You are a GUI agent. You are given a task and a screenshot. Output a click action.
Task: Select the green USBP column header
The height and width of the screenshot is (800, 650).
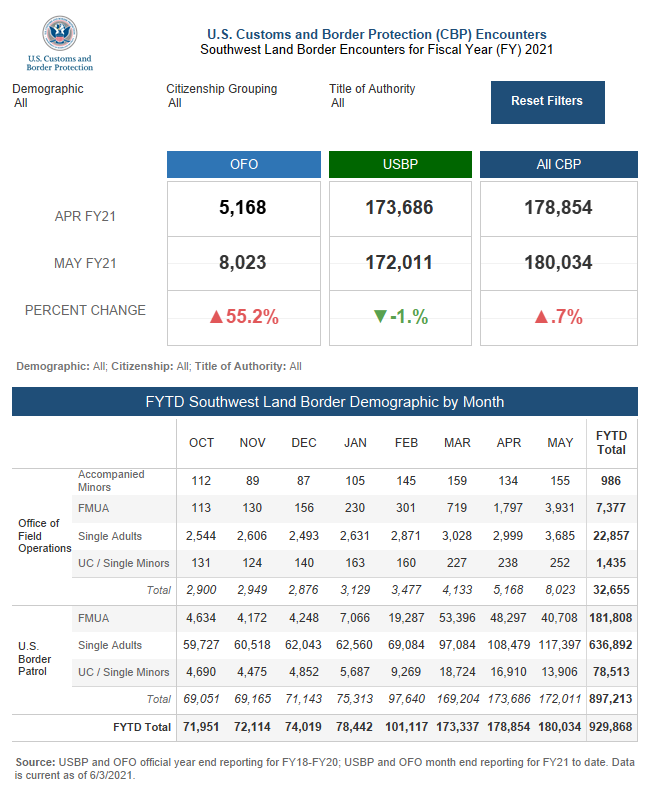(400, 164)
